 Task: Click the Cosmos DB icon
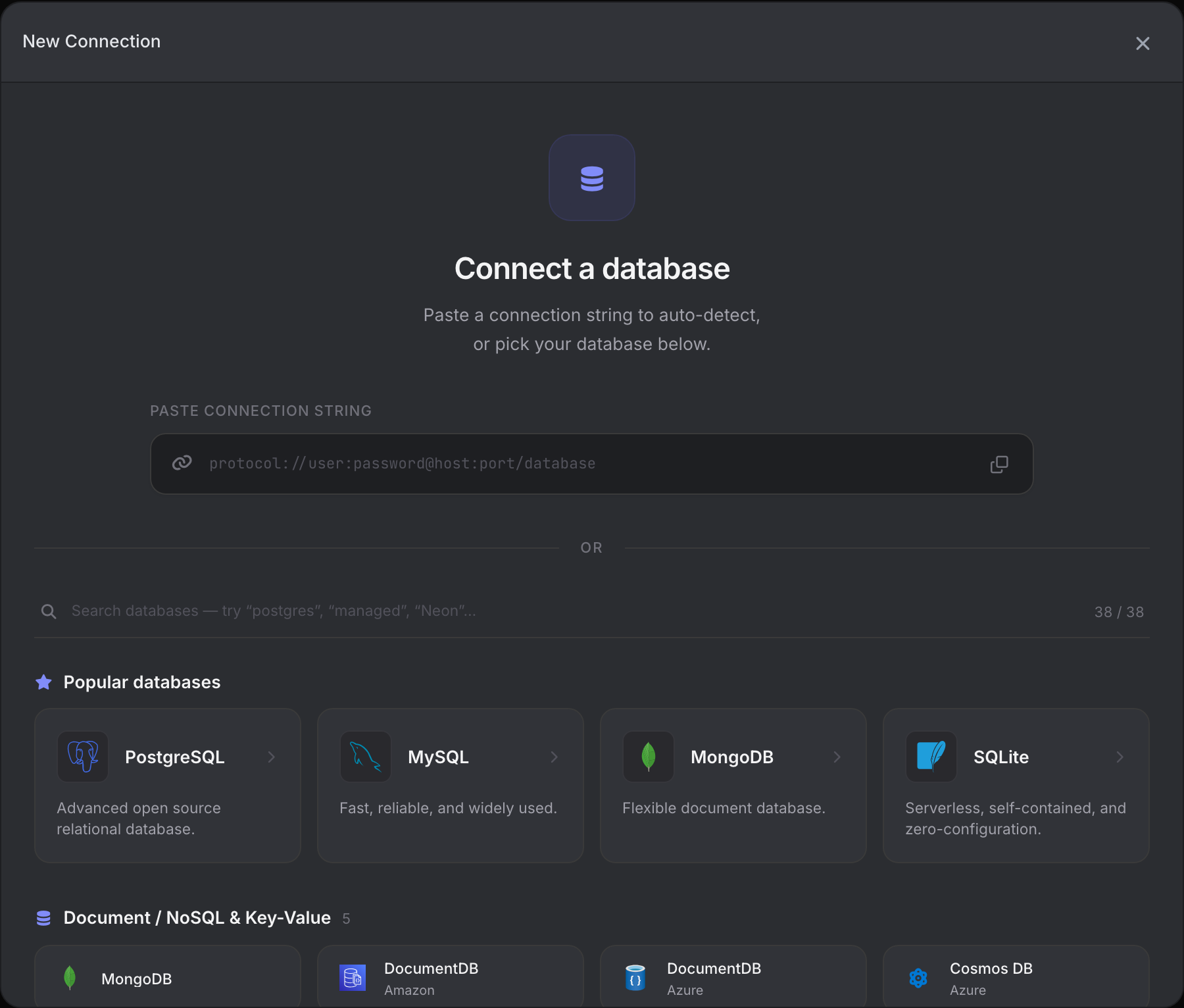click(918, 978)
